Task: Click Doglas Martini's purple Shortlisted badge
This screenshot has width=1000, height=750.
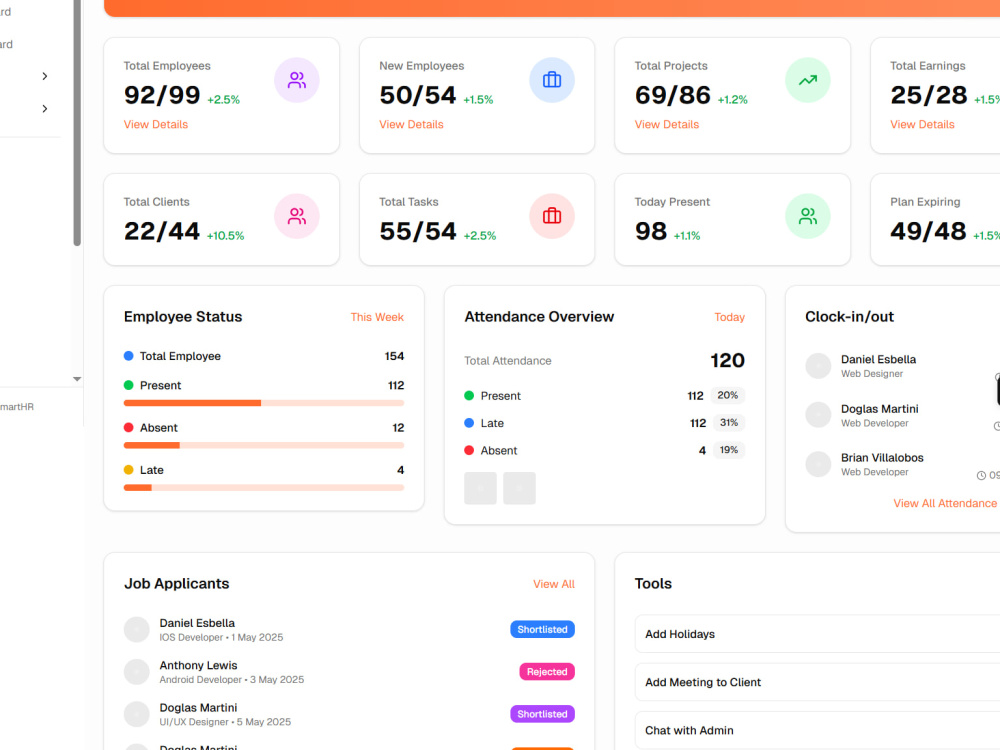Action: pyautogui.click(x=542, y=714)
